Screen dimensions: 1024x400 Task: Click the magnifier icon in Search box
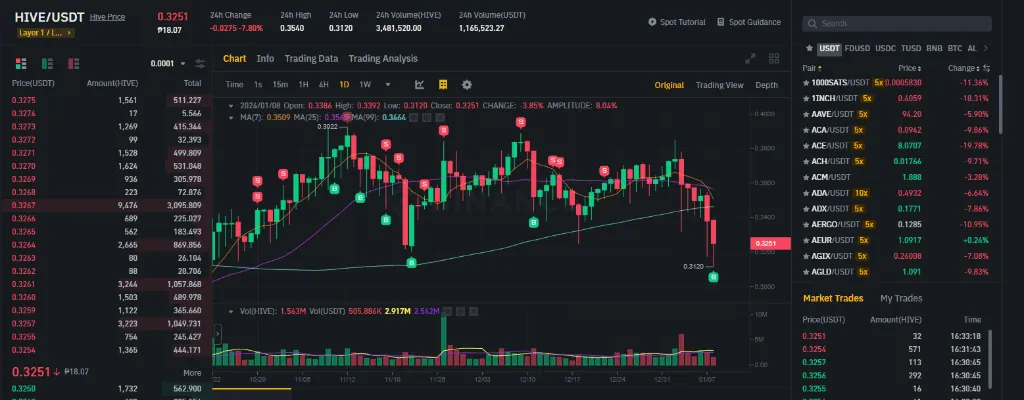(x=812, y=24)
